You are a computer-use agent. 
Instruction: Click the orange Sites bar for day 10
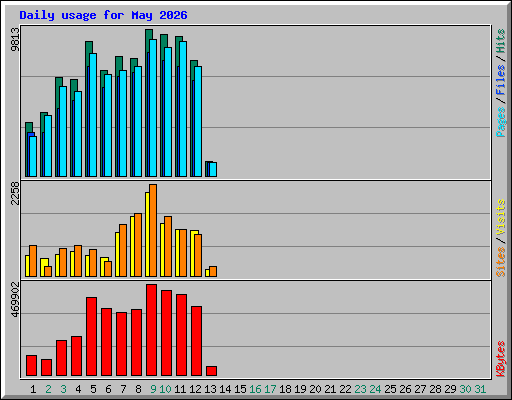168,246
